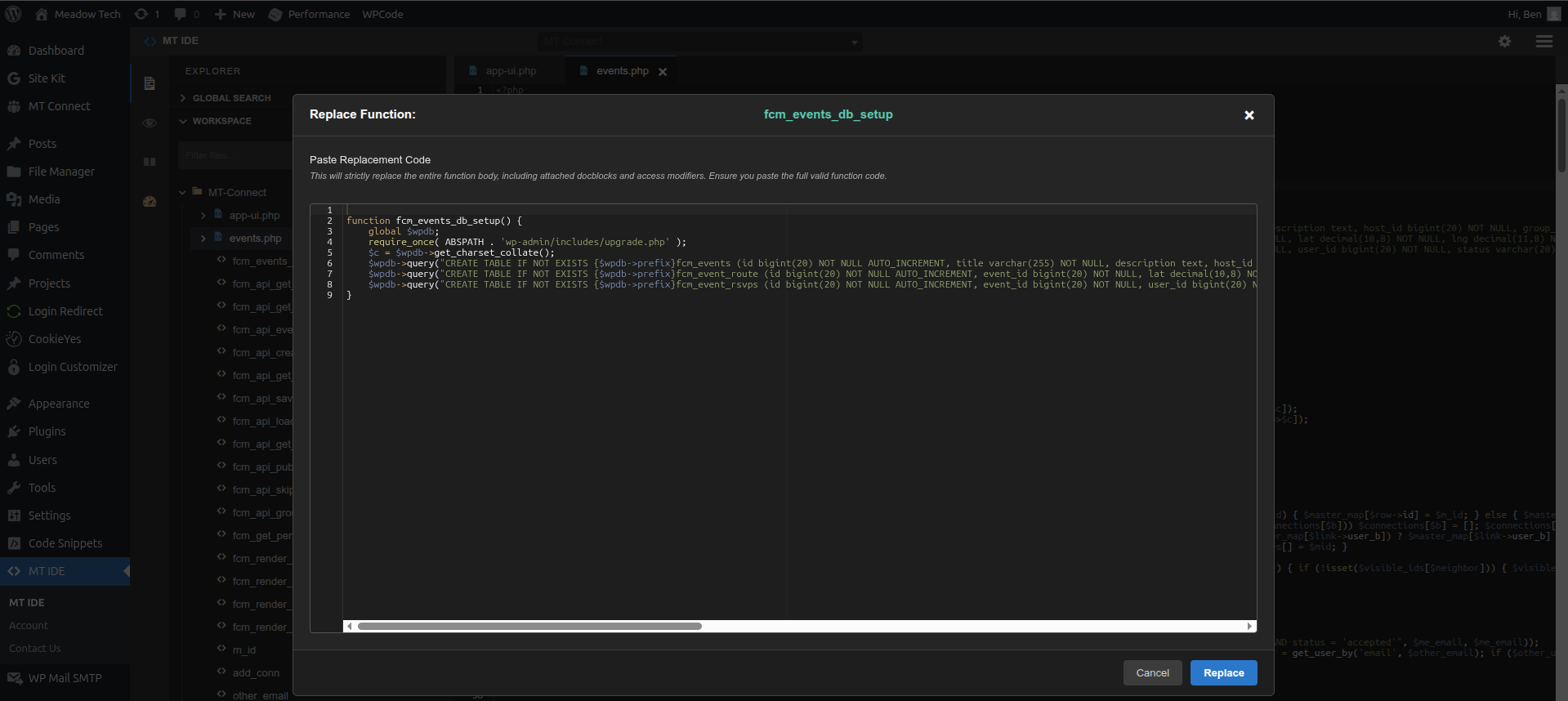Open the hamburger menu in MT IDE header
The image size is (1568, 701).
click(x=1544, y=41)
